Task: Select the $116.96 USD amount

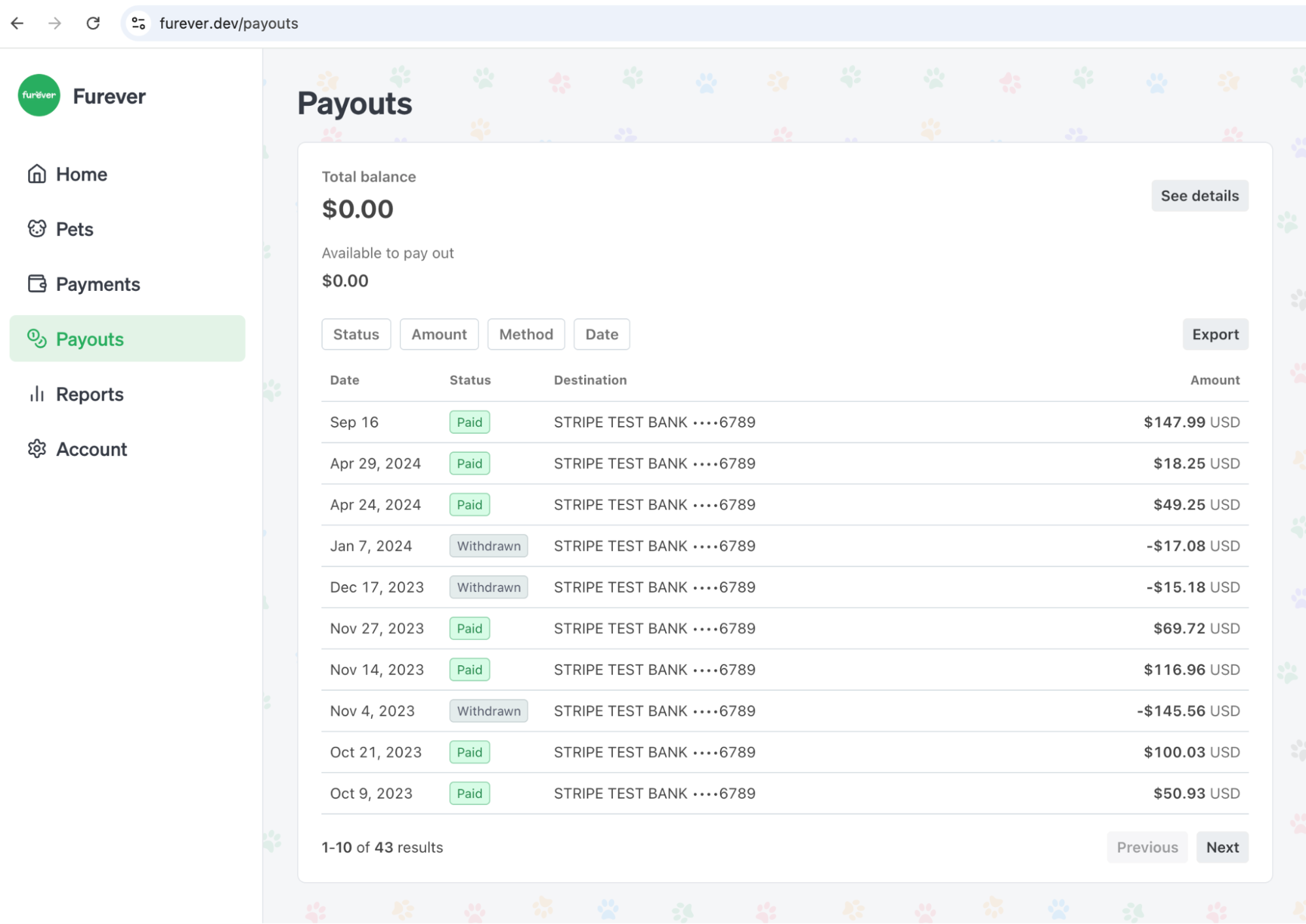Action: coord(1192,670)
